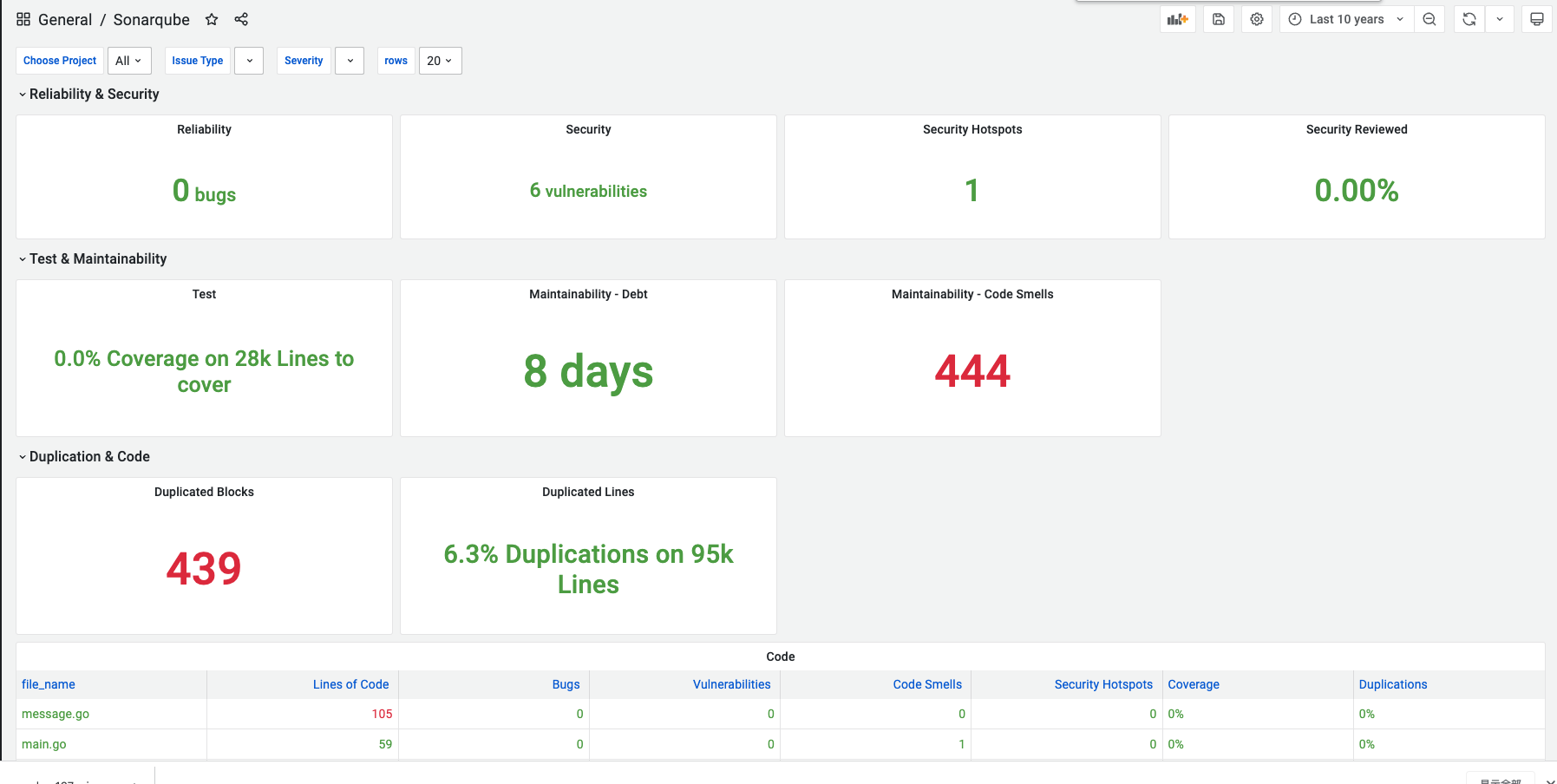The image size is (1557, 784).
Task: Open the Test panel title
Action: click(x=204, y=294)
